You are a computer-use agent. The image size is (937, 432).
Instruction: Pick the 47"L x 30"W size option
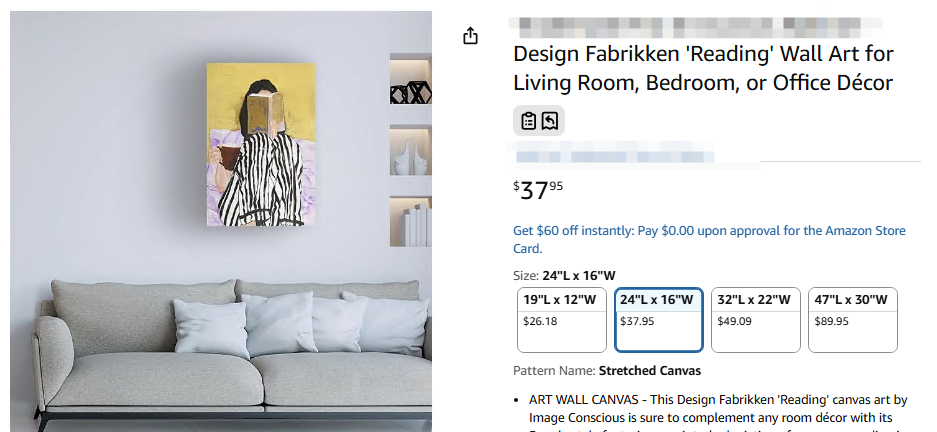[x=853, y=320]
